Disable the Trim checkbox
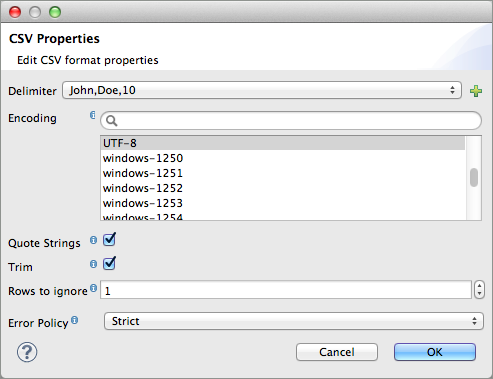The height and width of the screenshot is (379, 493). tap(109, 263)
